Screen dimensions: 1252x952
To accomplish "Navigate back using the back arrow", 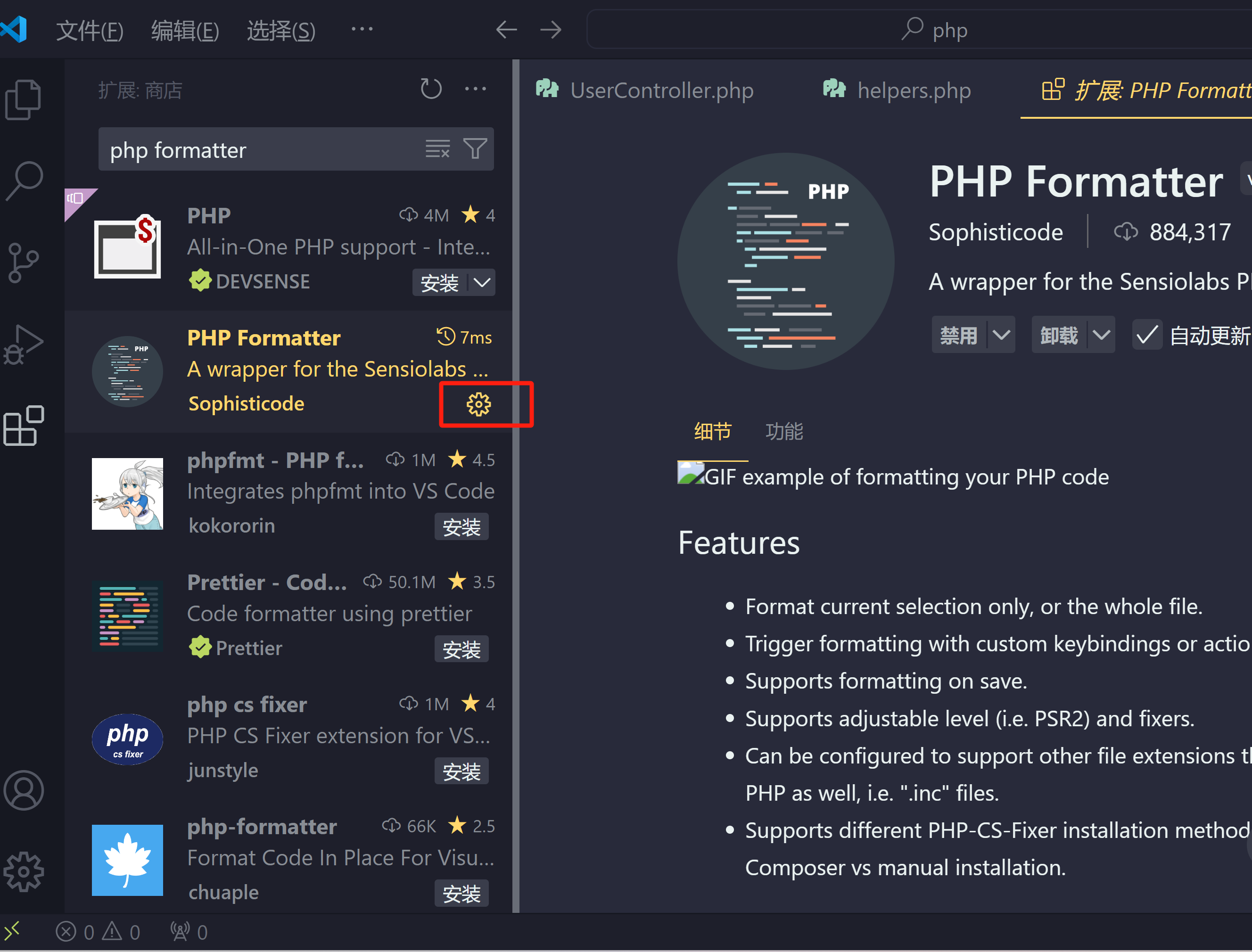I will pos(506,30).
